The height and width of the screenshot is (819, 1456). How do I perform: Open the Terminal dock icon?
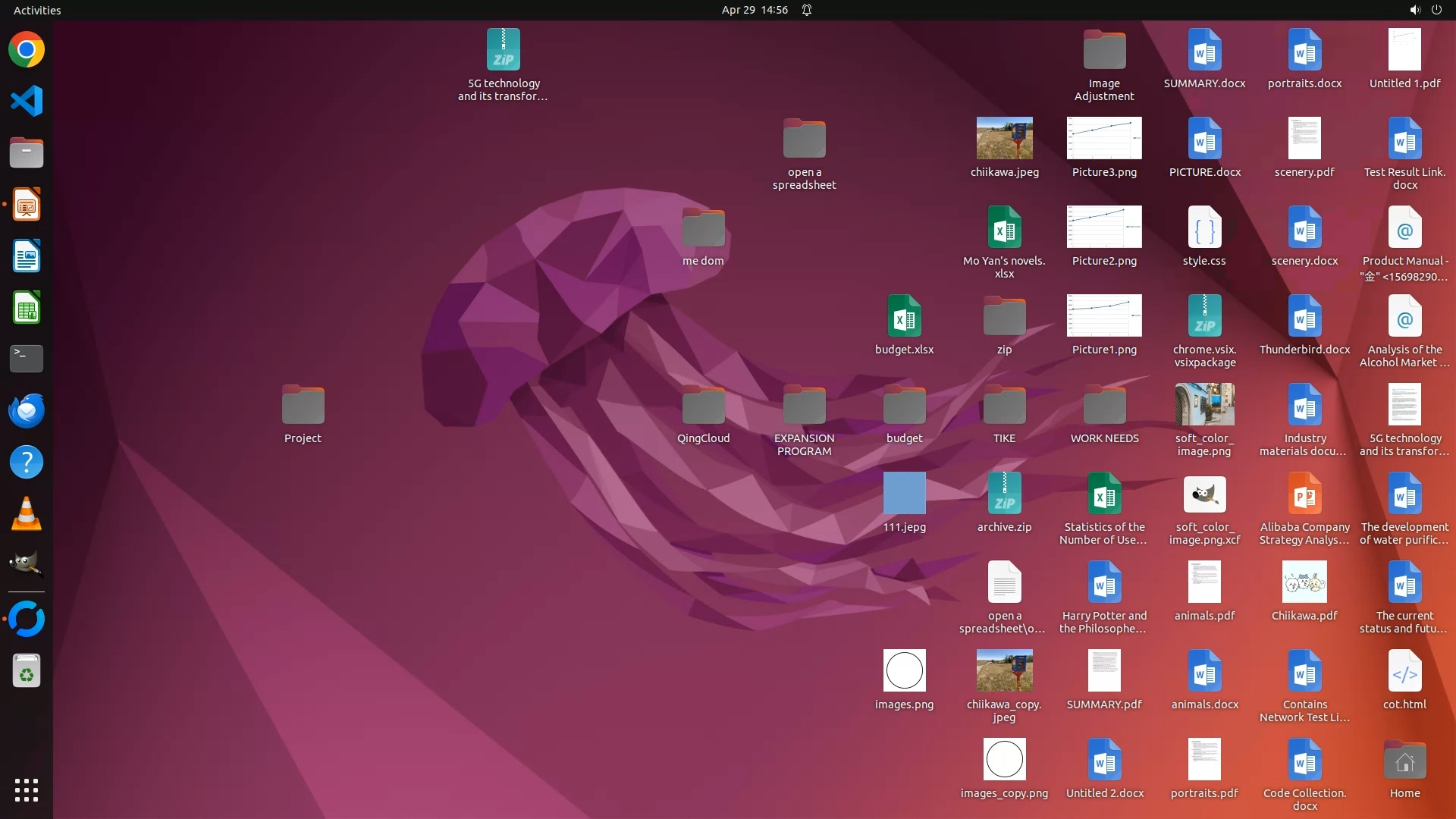27,359
